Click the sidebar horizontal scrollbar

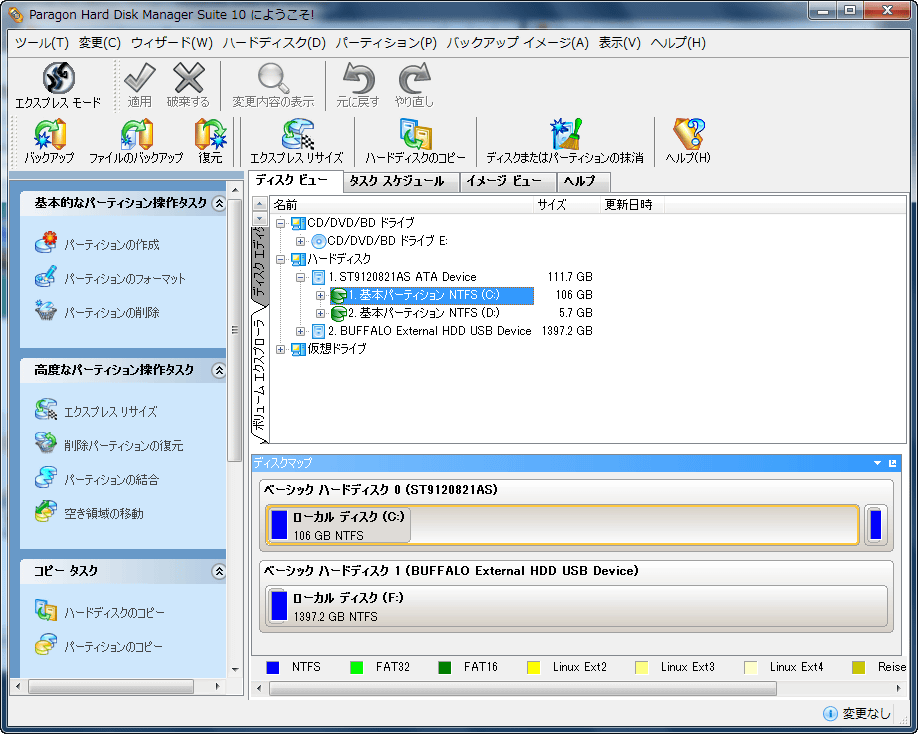pyautogui.click(x=111, y=686)
